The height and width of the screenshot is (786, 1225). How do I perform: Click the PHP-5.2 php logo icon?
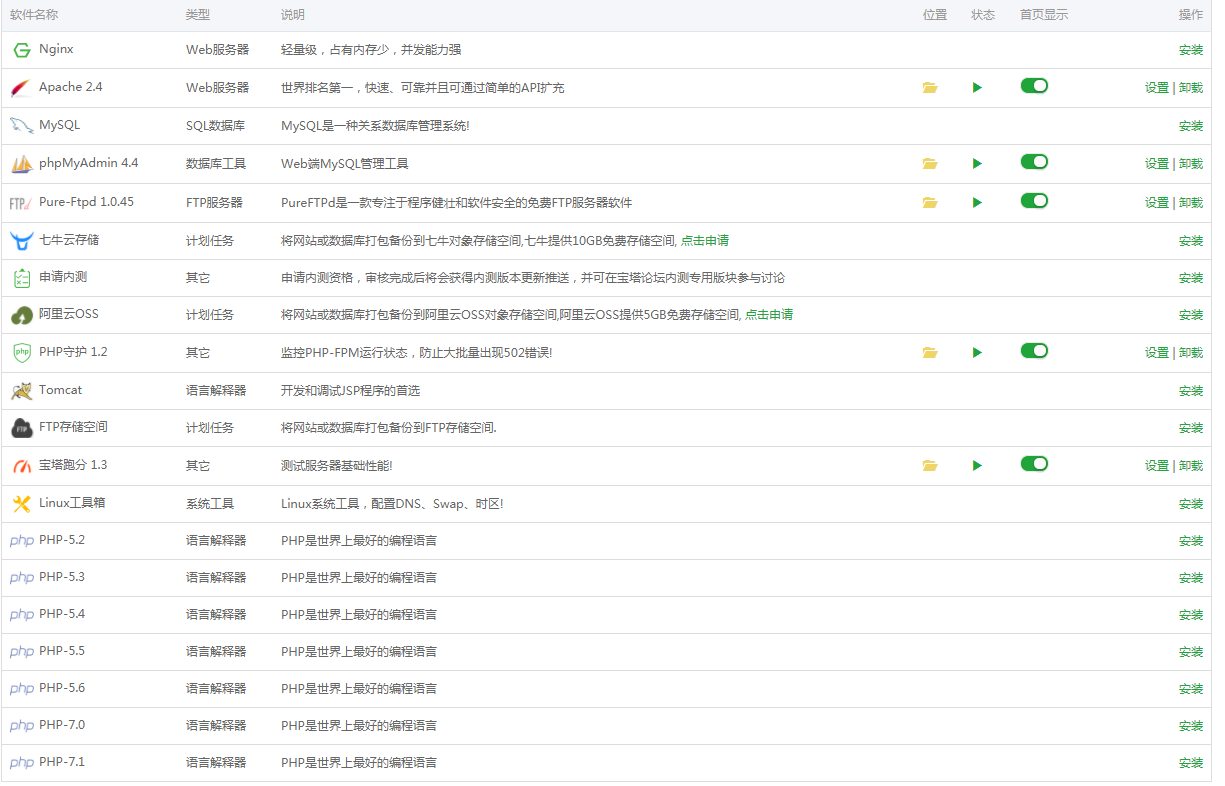[x=22, y=541]
